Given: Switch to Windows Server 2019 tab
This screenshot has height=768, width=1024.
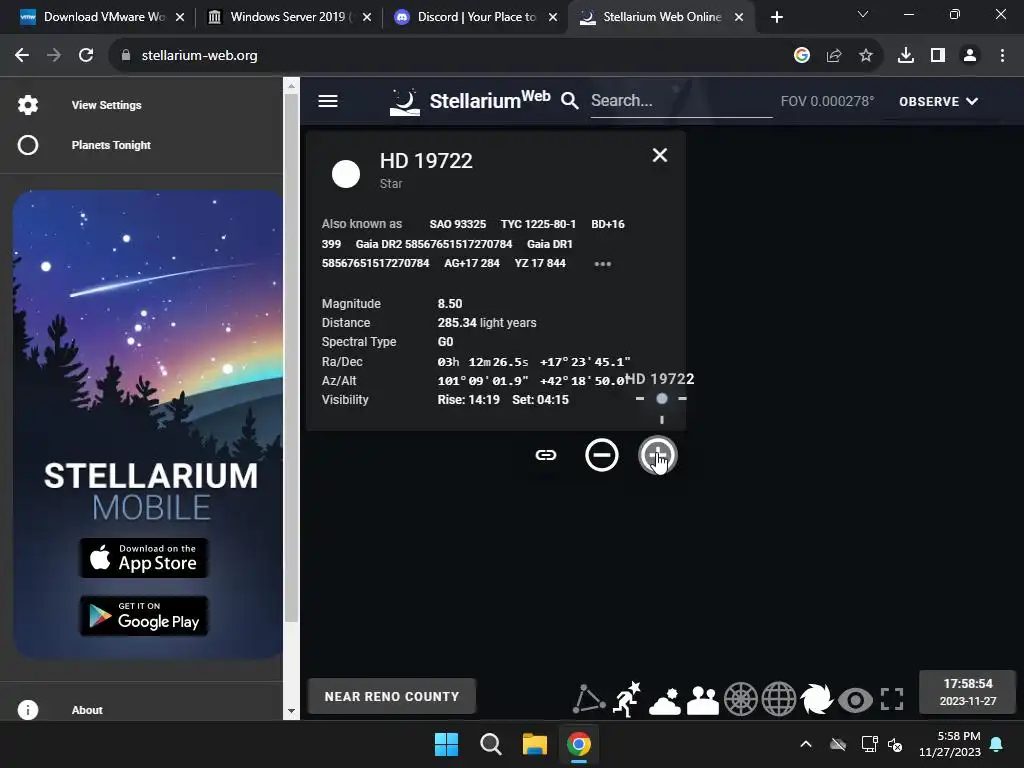Looking at the screenshot, I should point(289,17).
